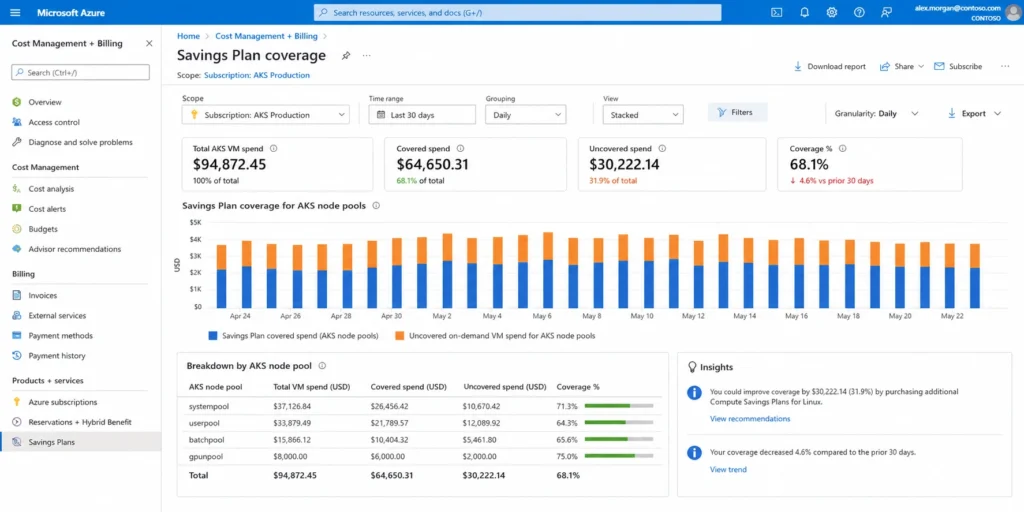Viewport: 1024px width, 512px height.
Task: Click View trend link
Action: [728, 469]
